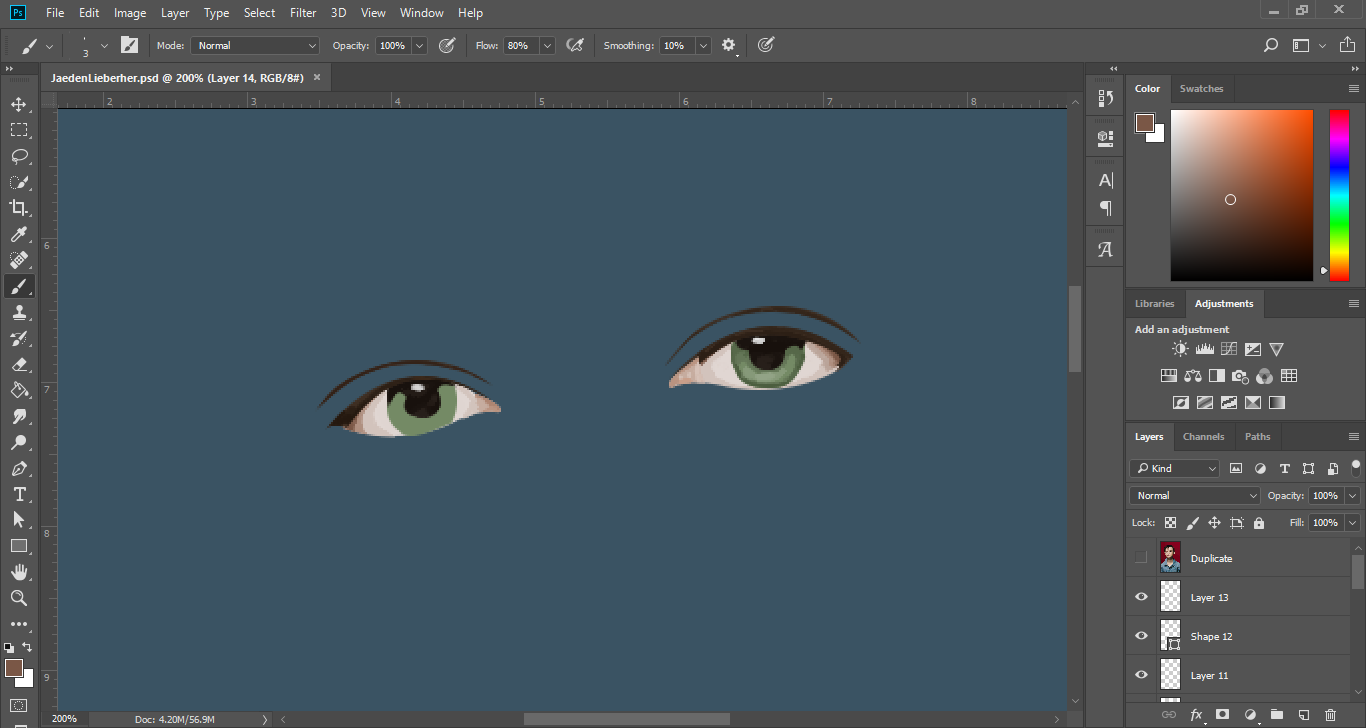Show the Duplicate layer
This screenshot has height=728, width=1366.
click(x=1141, y=558)
